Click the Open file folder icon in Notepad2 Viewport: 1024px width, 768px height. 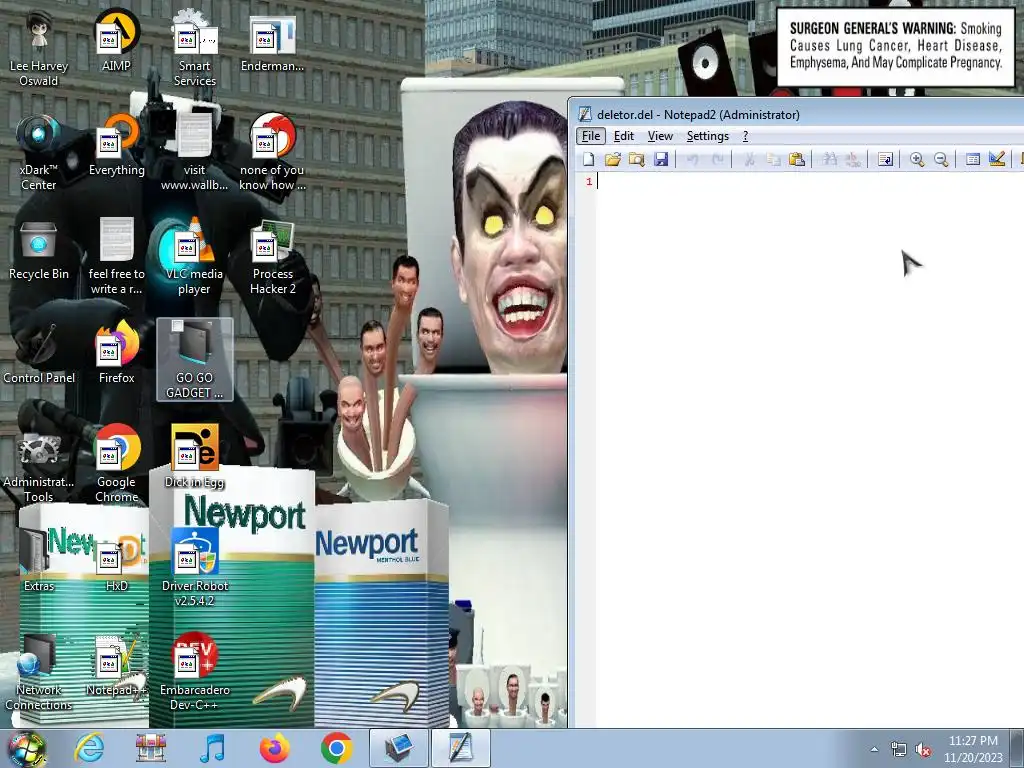[x=613, y=159]
